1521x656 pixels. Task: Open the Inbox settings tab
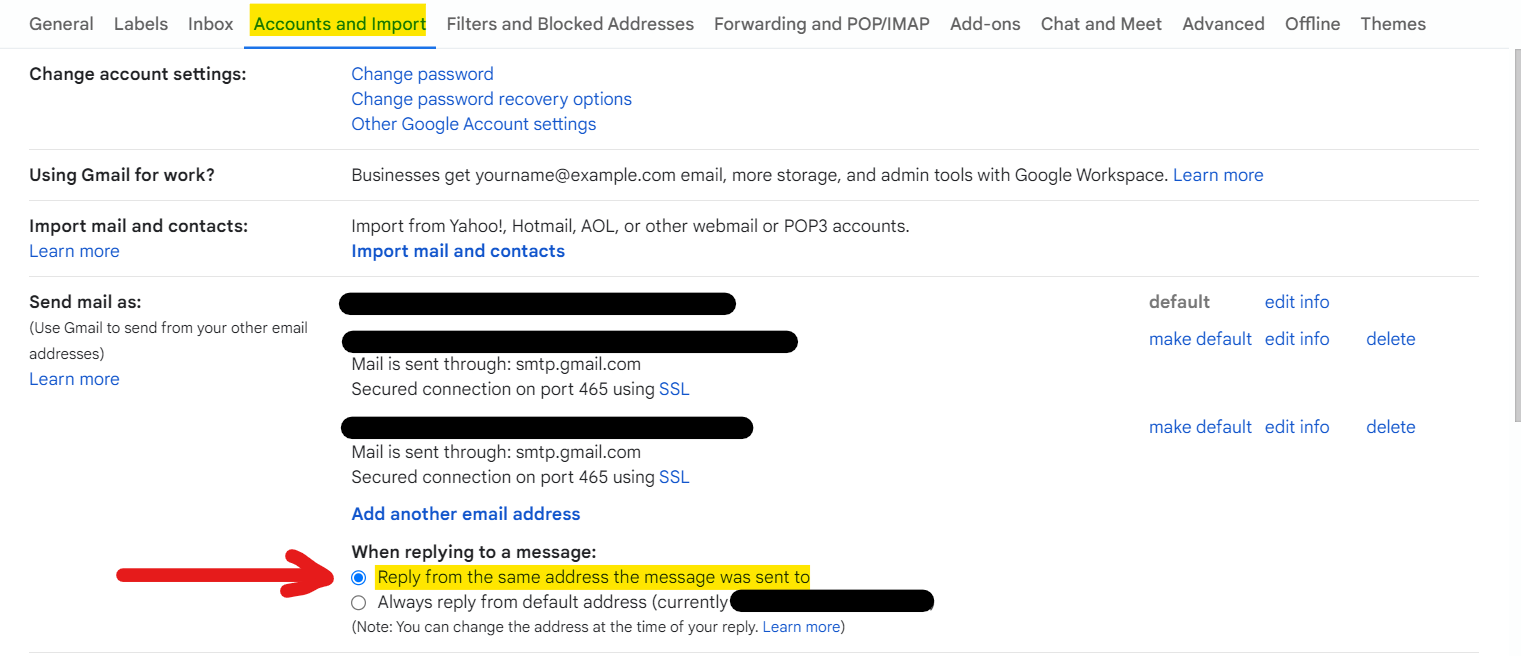[210, 23]
